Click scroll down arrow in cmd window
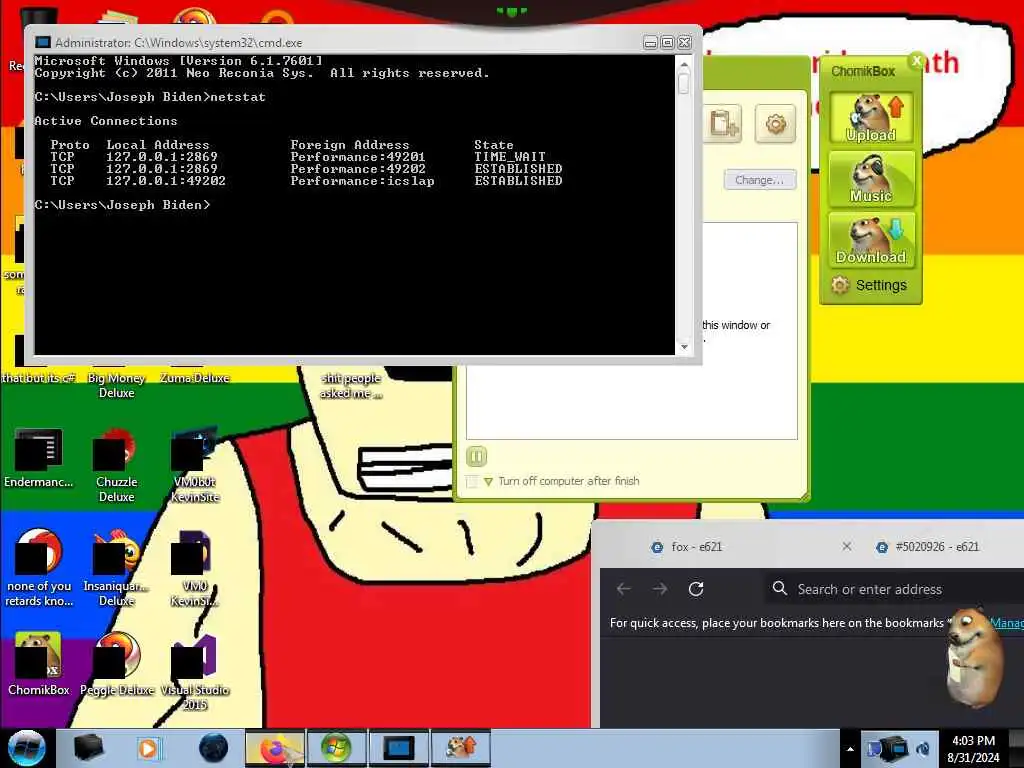 (684, 347)
